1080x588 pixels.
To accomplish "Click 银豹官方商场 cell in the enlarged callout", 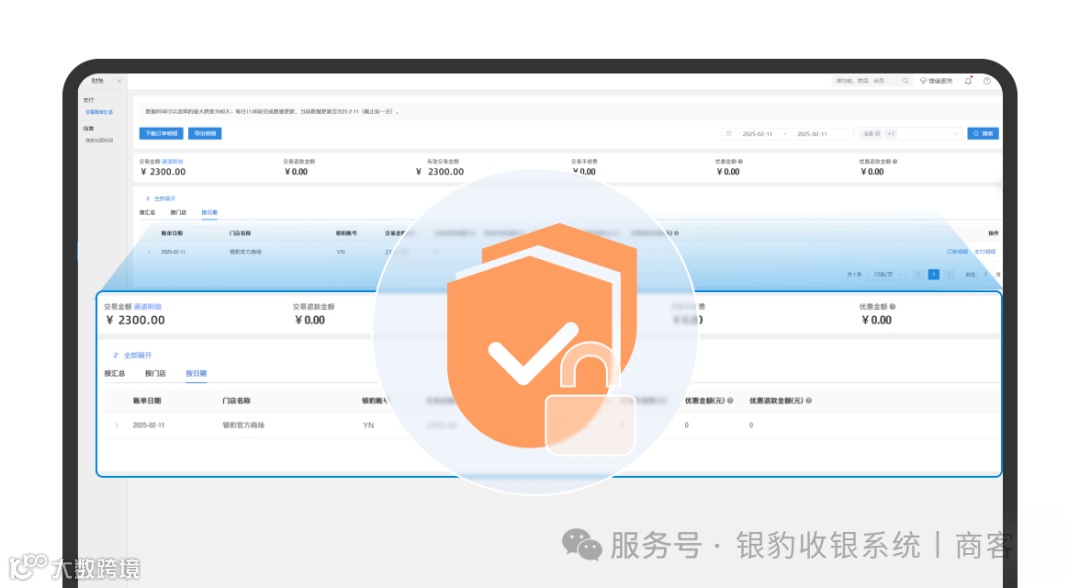I will (243, 426).
